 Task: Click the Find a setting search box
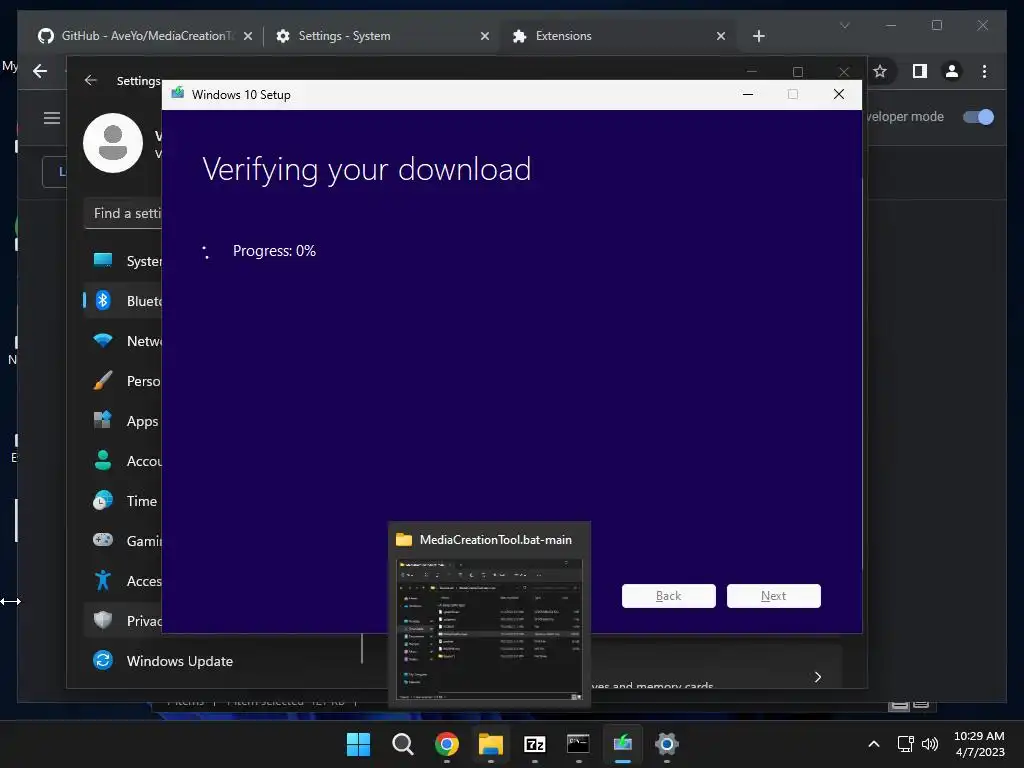123,214
